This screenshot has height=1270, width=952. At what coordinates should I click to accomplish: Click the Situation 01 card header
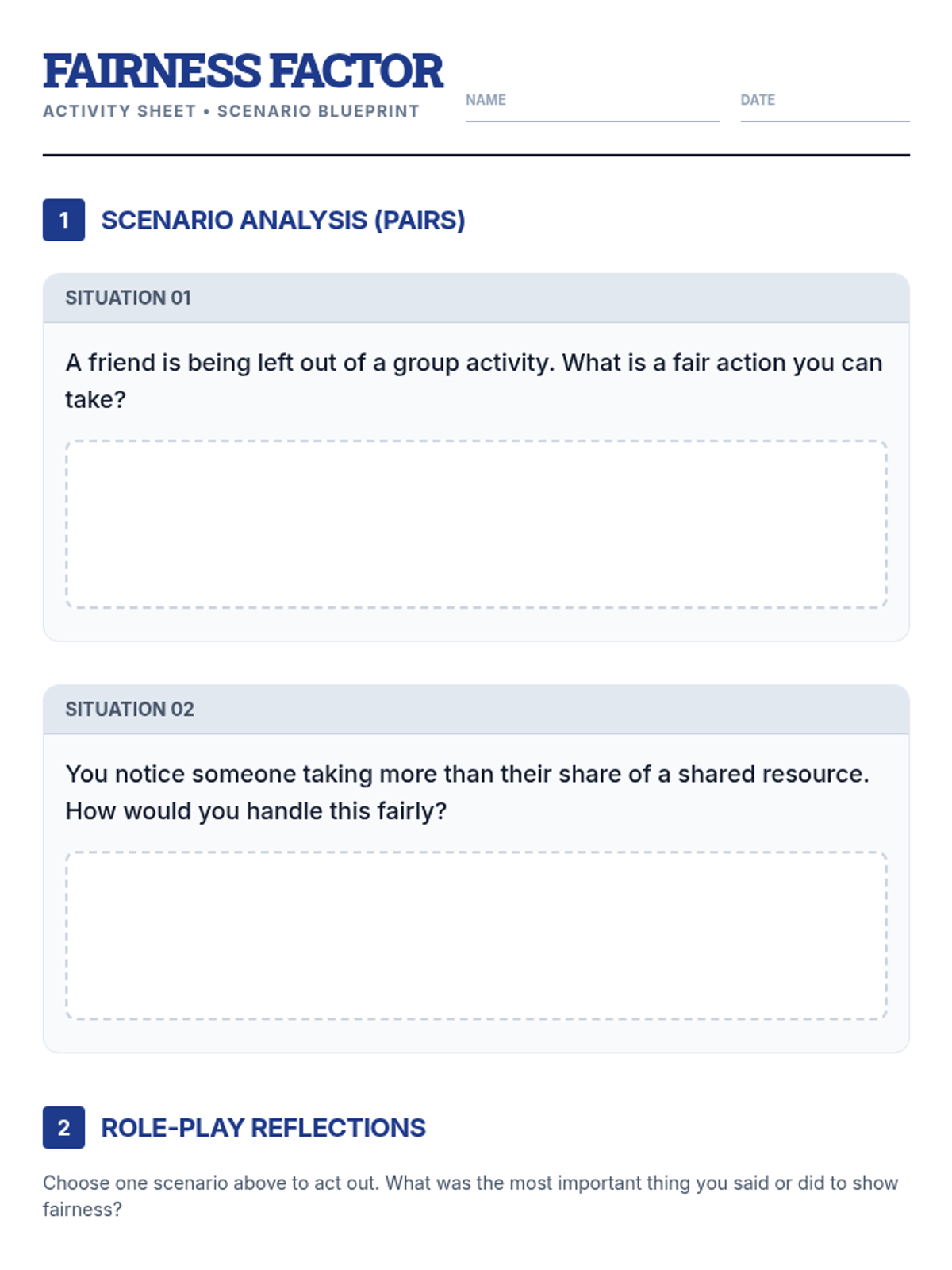[476, 298]
